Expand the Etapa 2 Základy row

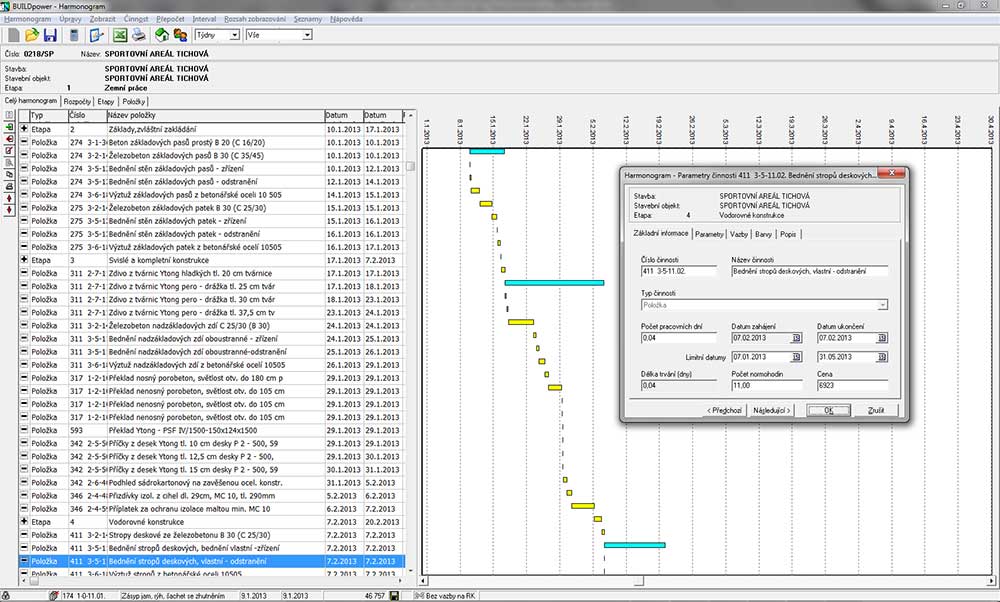pos(24,129)
